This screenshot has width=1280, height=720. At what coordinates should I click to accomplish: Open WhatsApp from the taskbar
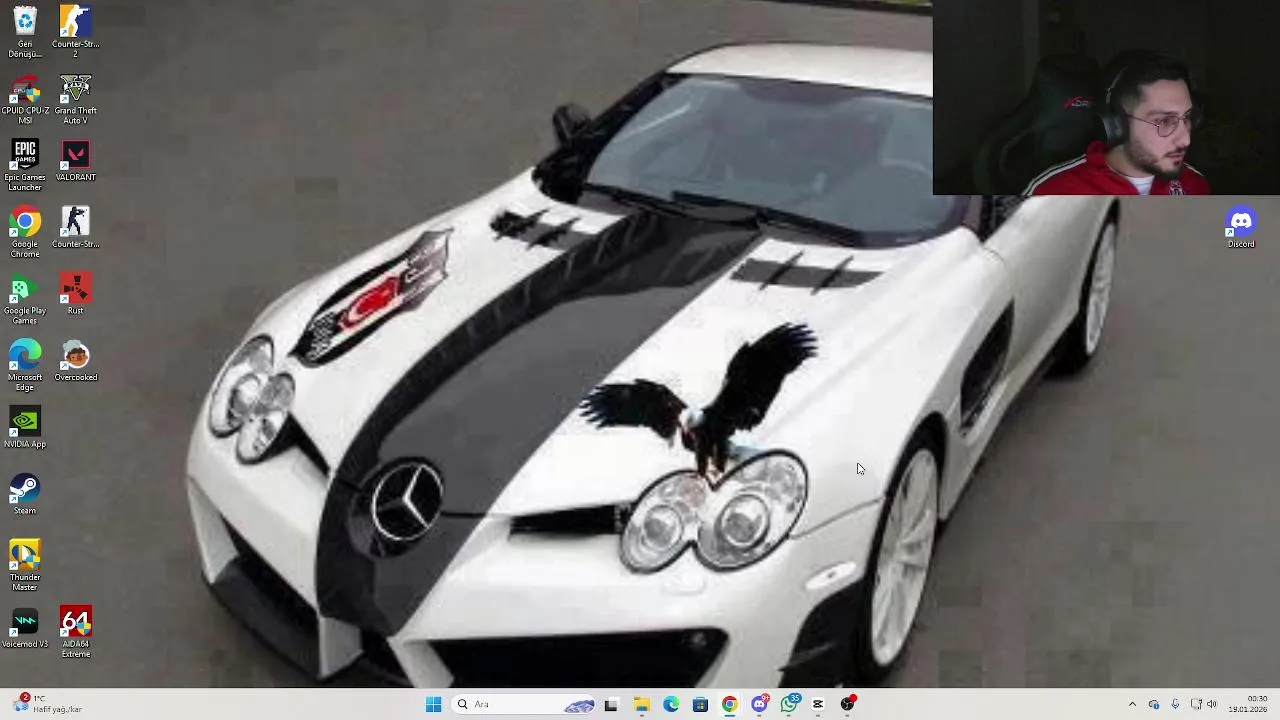(789, 704)
